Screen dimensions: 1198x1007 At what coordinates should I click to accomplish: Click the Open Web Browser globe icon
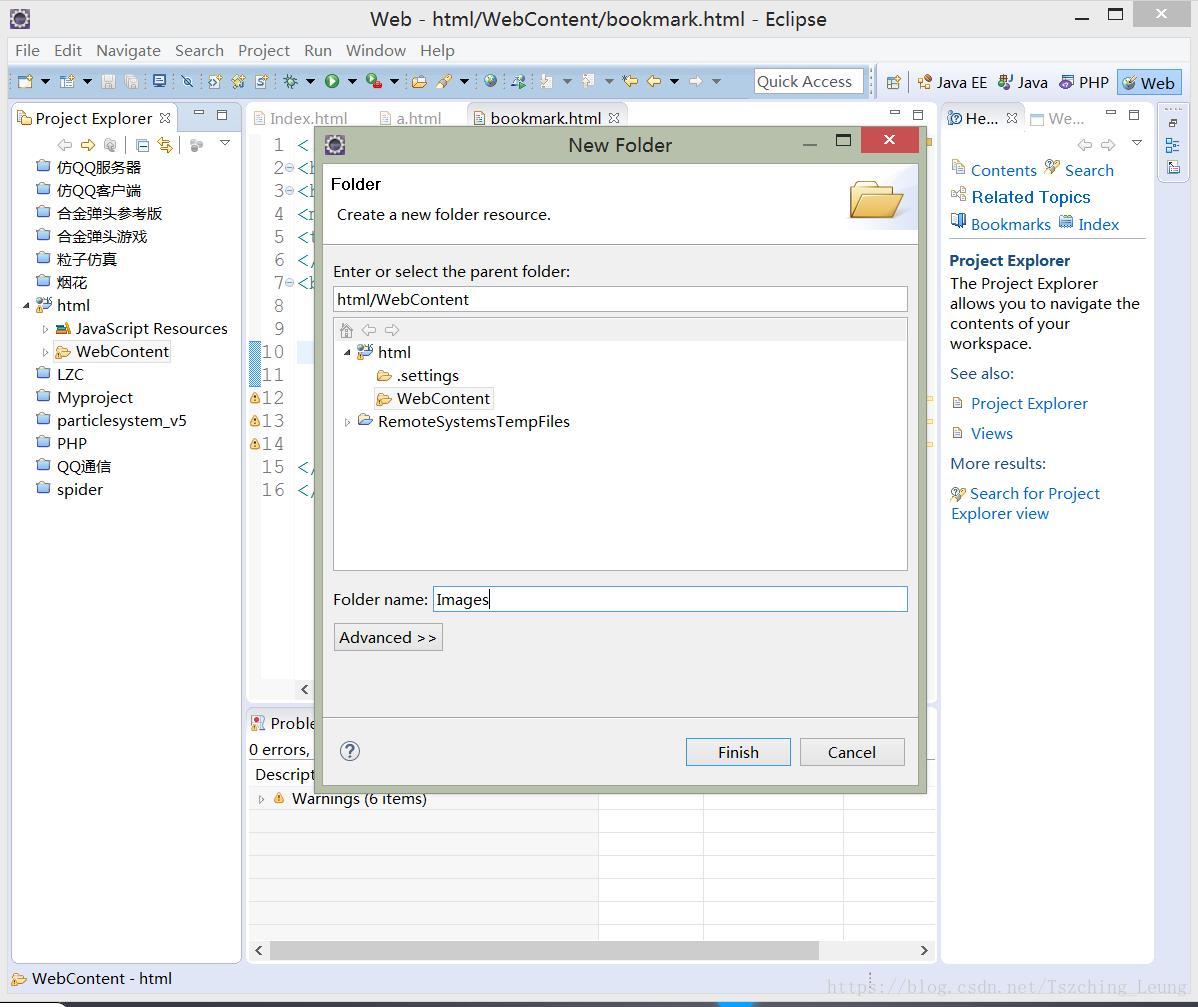[x=491, y=81]
